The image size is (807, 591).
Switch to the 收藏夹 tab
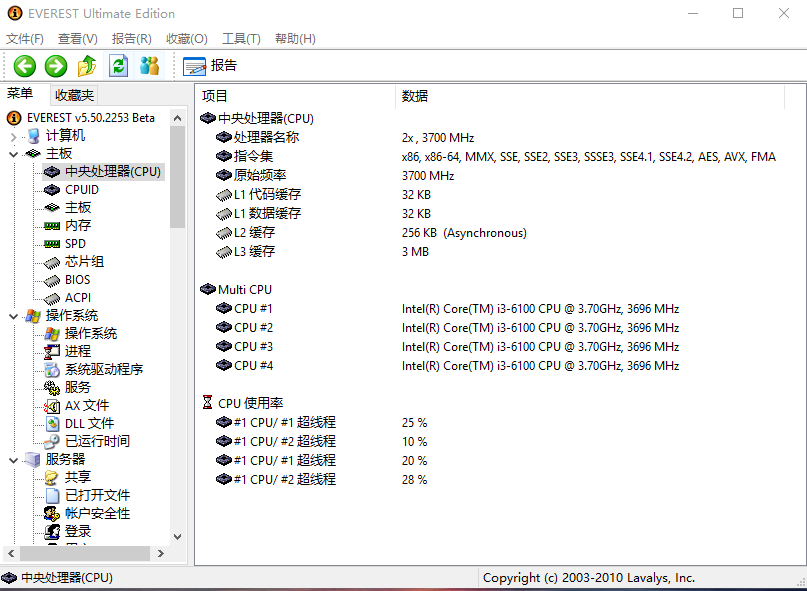click(72, 94)
